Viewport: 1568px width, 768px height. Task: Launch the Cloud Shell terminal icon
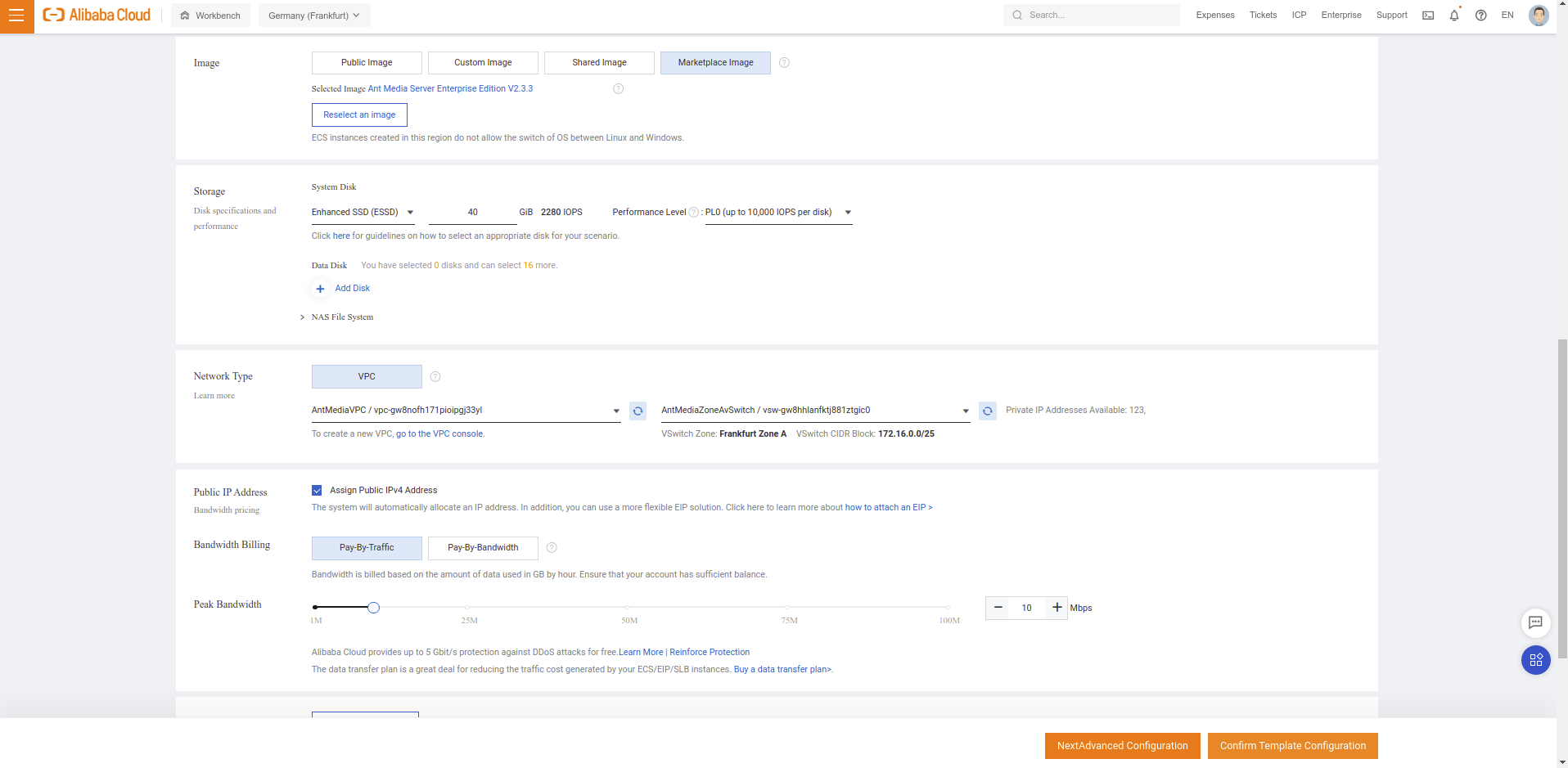pyautogui.click(x=1428, y=16)
